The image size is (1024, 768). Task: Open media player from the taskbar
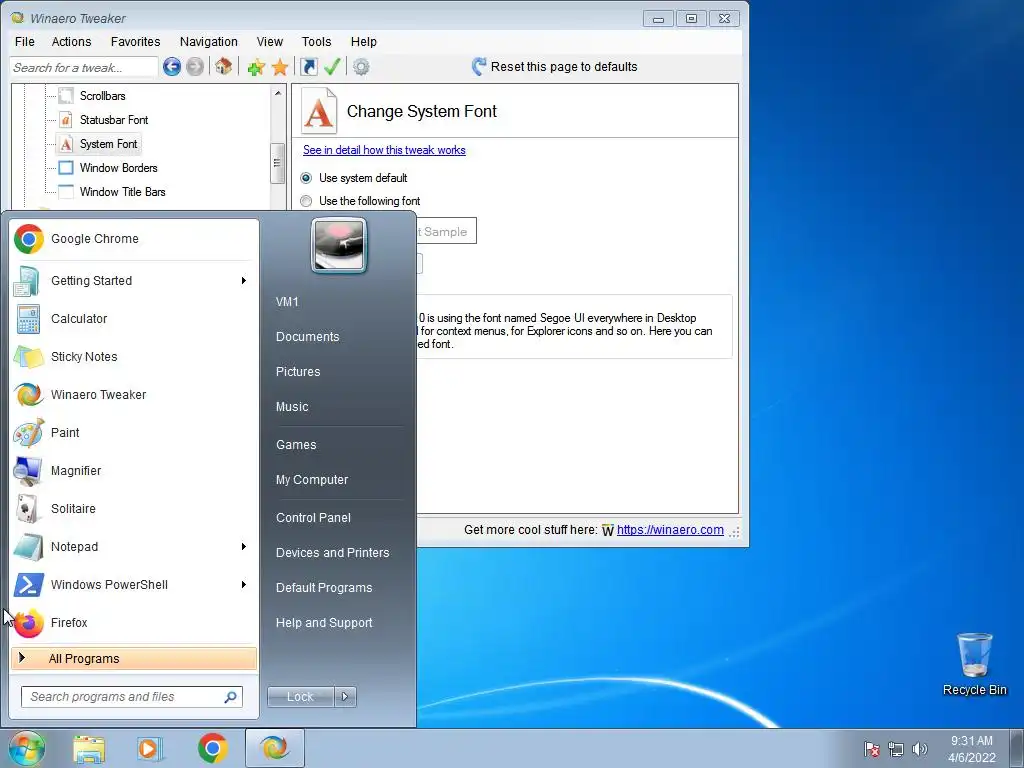tap(149, 748)
